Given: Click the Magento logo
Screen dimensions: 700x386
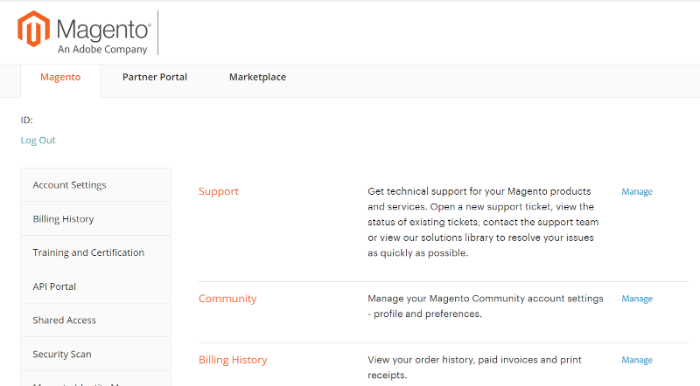Looking at the screenshot, I should coord(84,33).
